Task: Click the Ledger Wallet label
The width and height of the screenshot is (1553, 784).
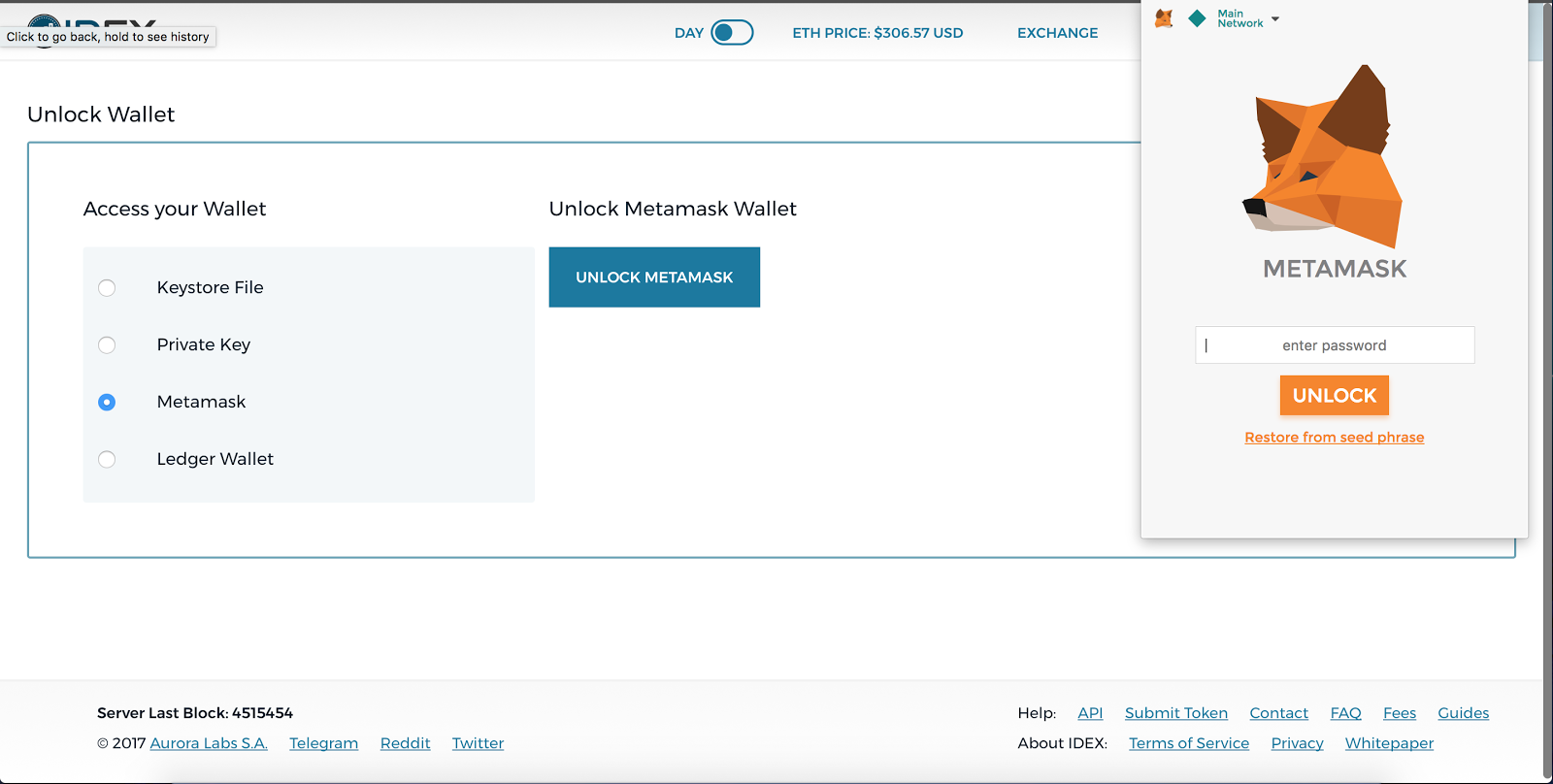Action: pos(215,459)
